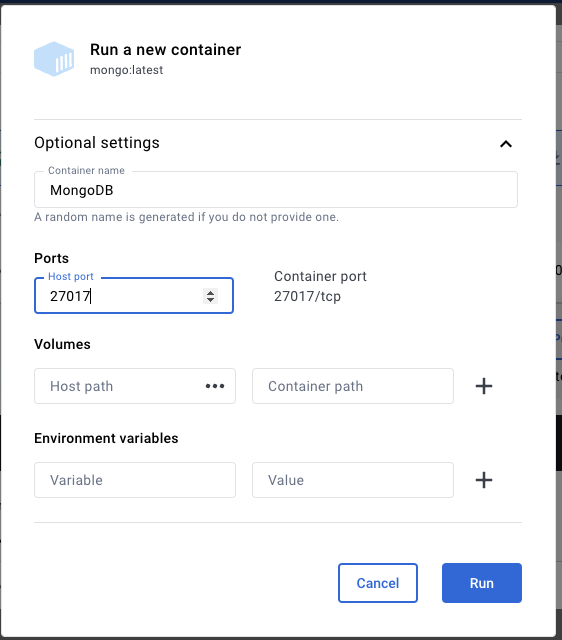Run the mongo container
The image size is (562, 640).
pyautogui.click(x=482, y=583)
